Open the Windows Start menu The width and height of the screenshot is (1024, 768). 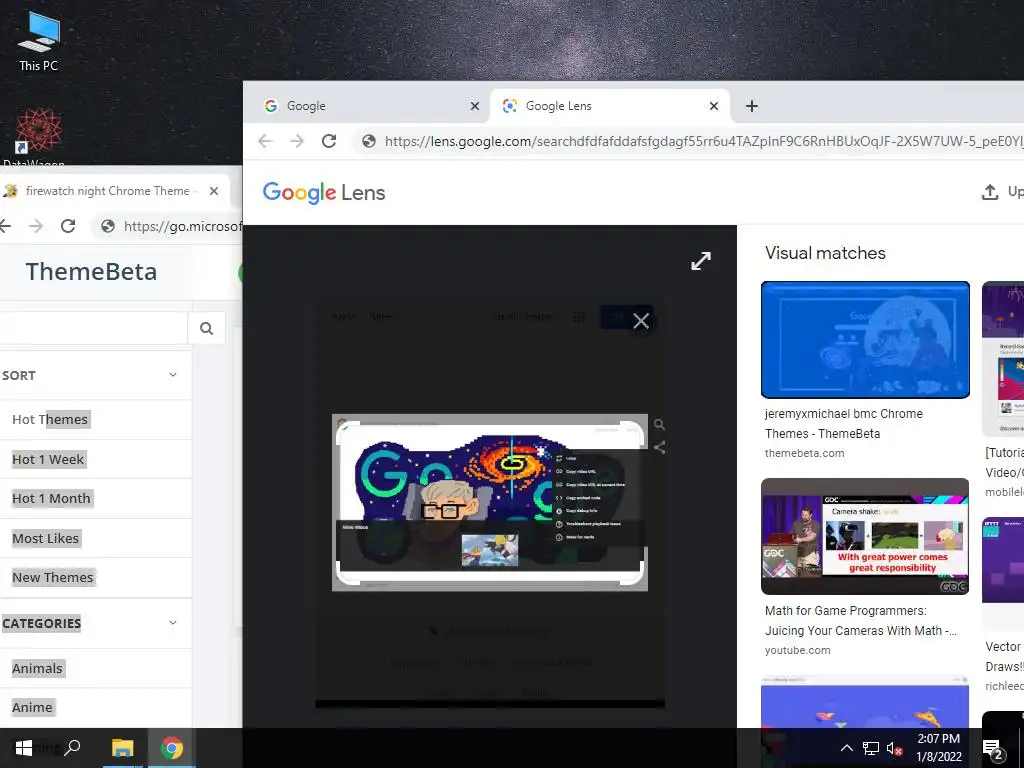tap(24, 748)
